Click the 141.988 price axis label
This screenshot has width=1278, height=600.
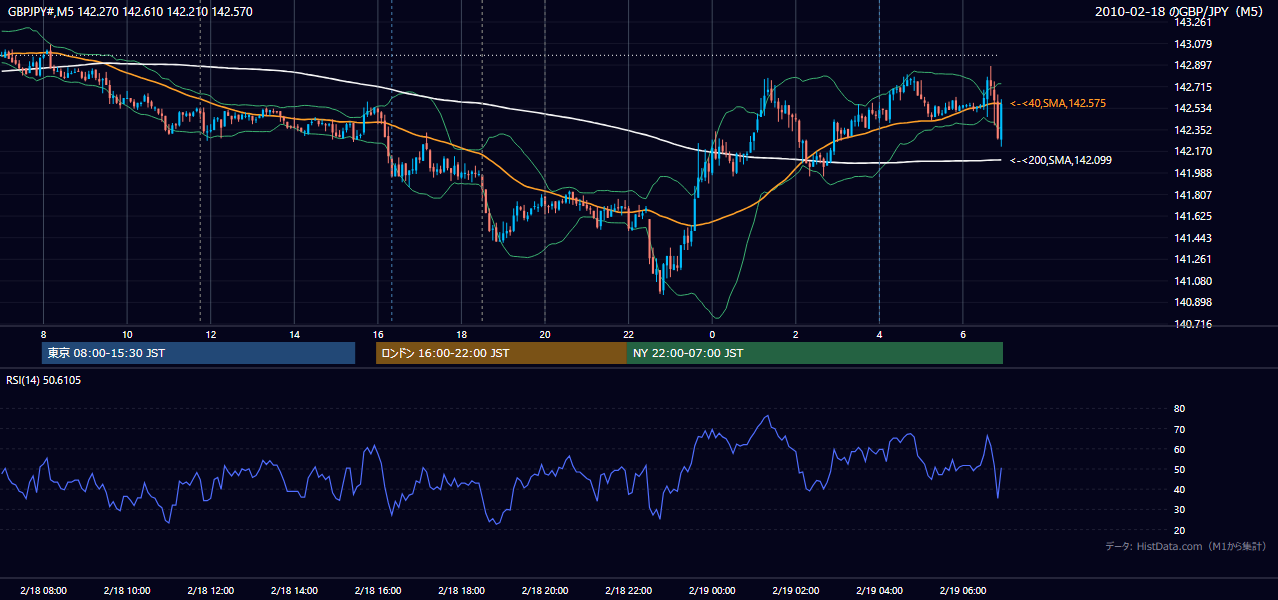pyautogui.click(x=1192, y=173)
